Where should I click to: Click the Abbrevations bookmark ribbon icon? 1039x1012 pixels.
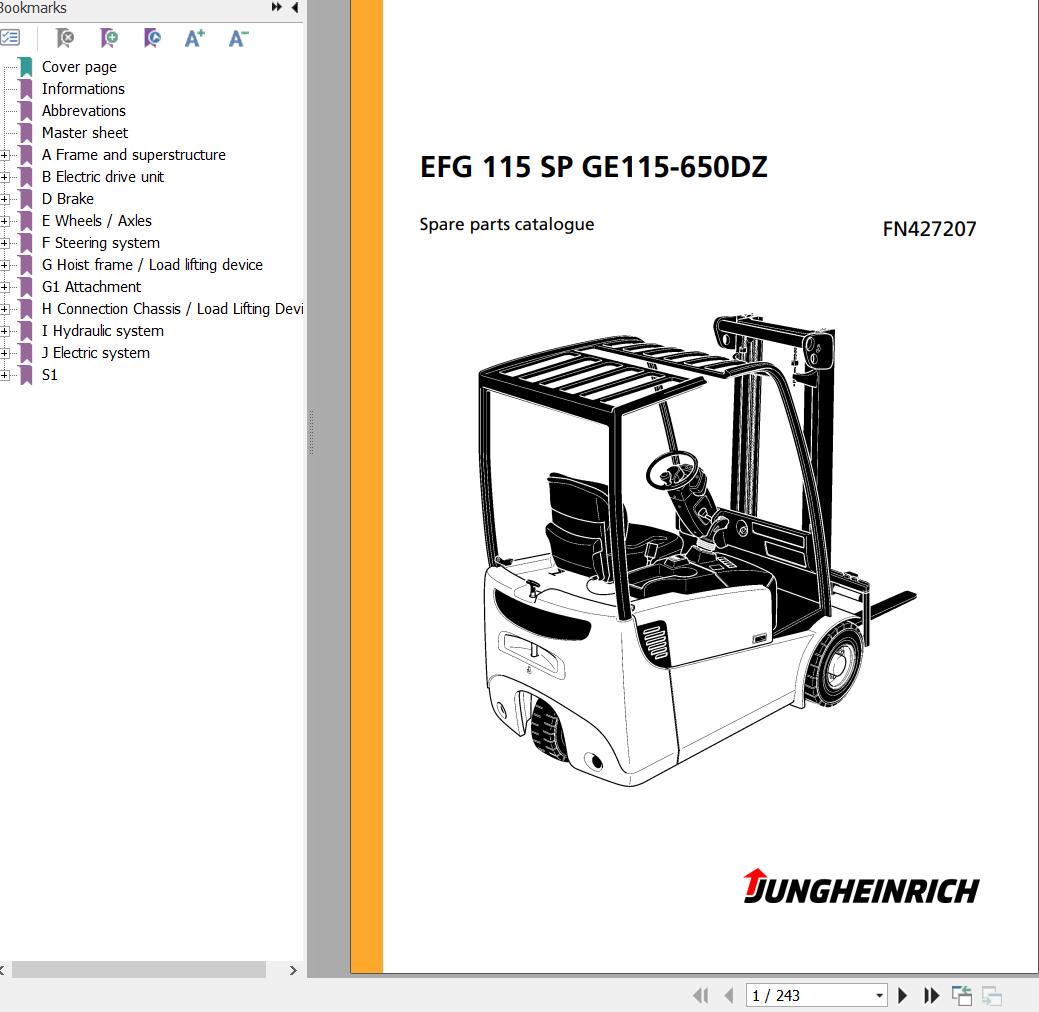click(x=26, y=111)
